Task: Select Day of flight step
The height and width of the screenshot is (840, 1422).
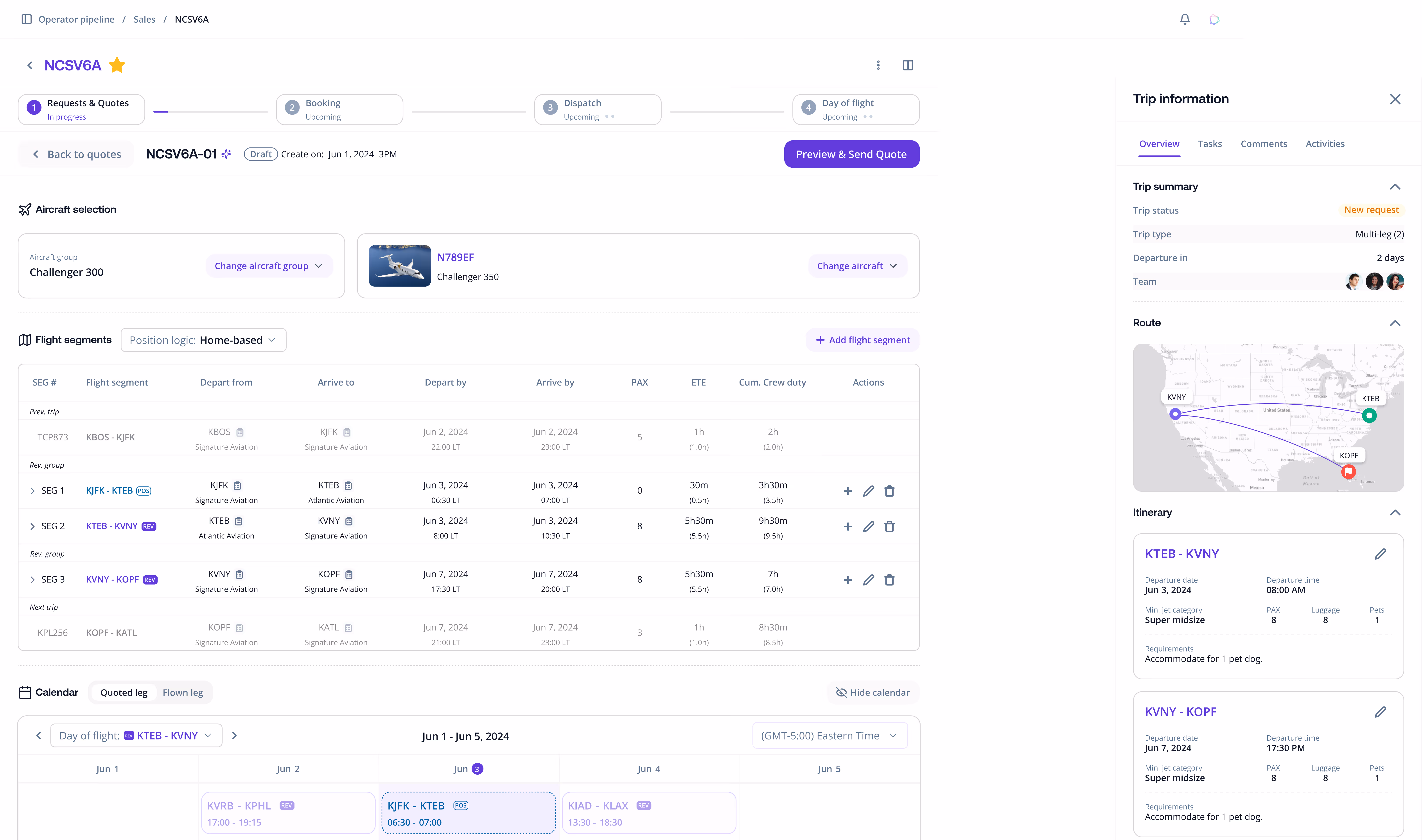Action: [x=856, y=109]
